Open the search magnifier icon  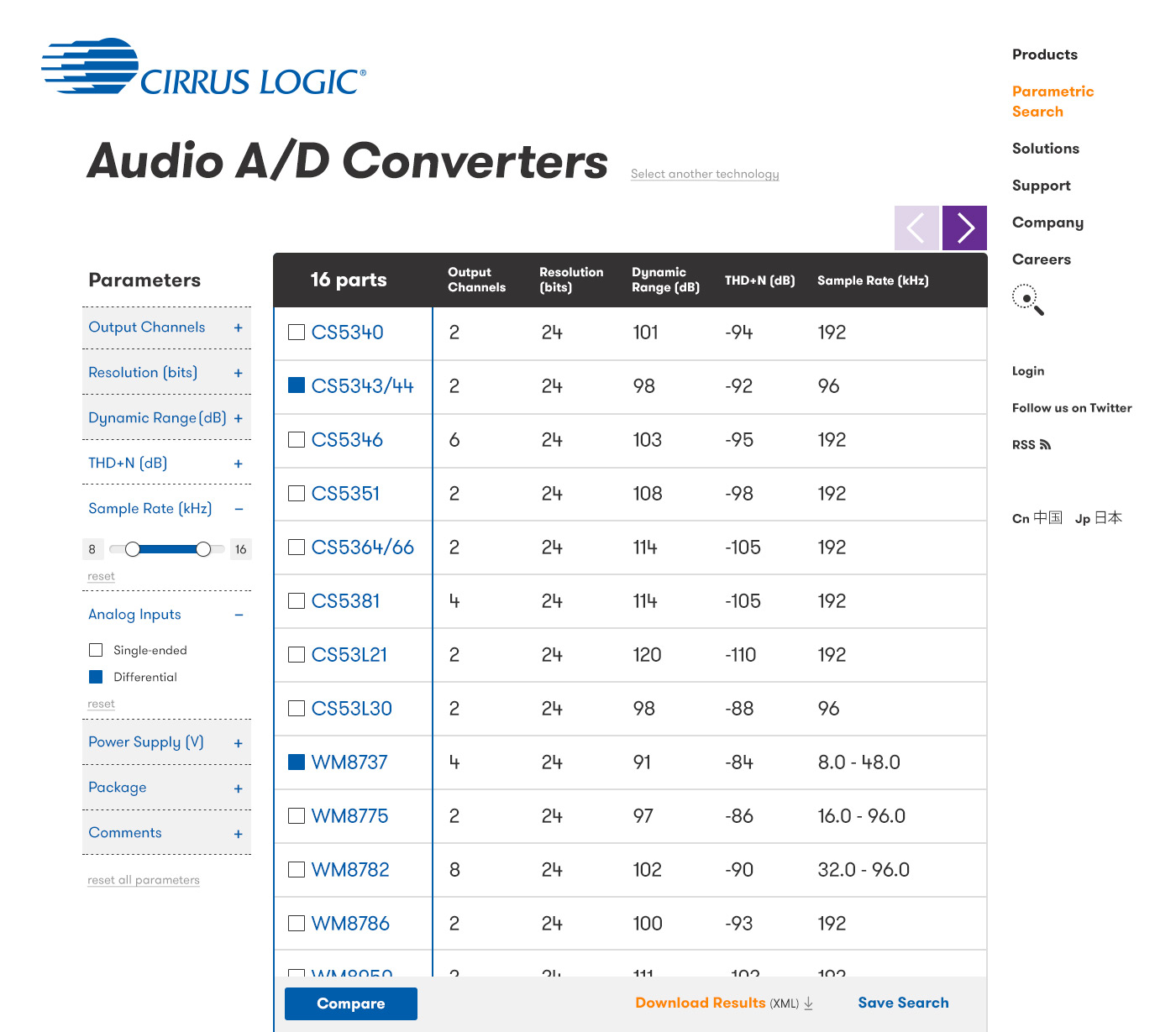[1028, 300]
